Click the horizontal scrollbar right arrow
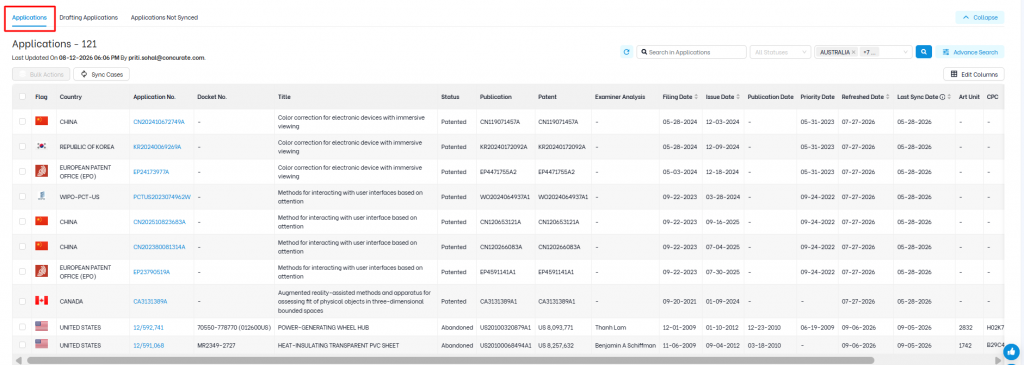Screen dimensions: 1024x365 (997, 360)
